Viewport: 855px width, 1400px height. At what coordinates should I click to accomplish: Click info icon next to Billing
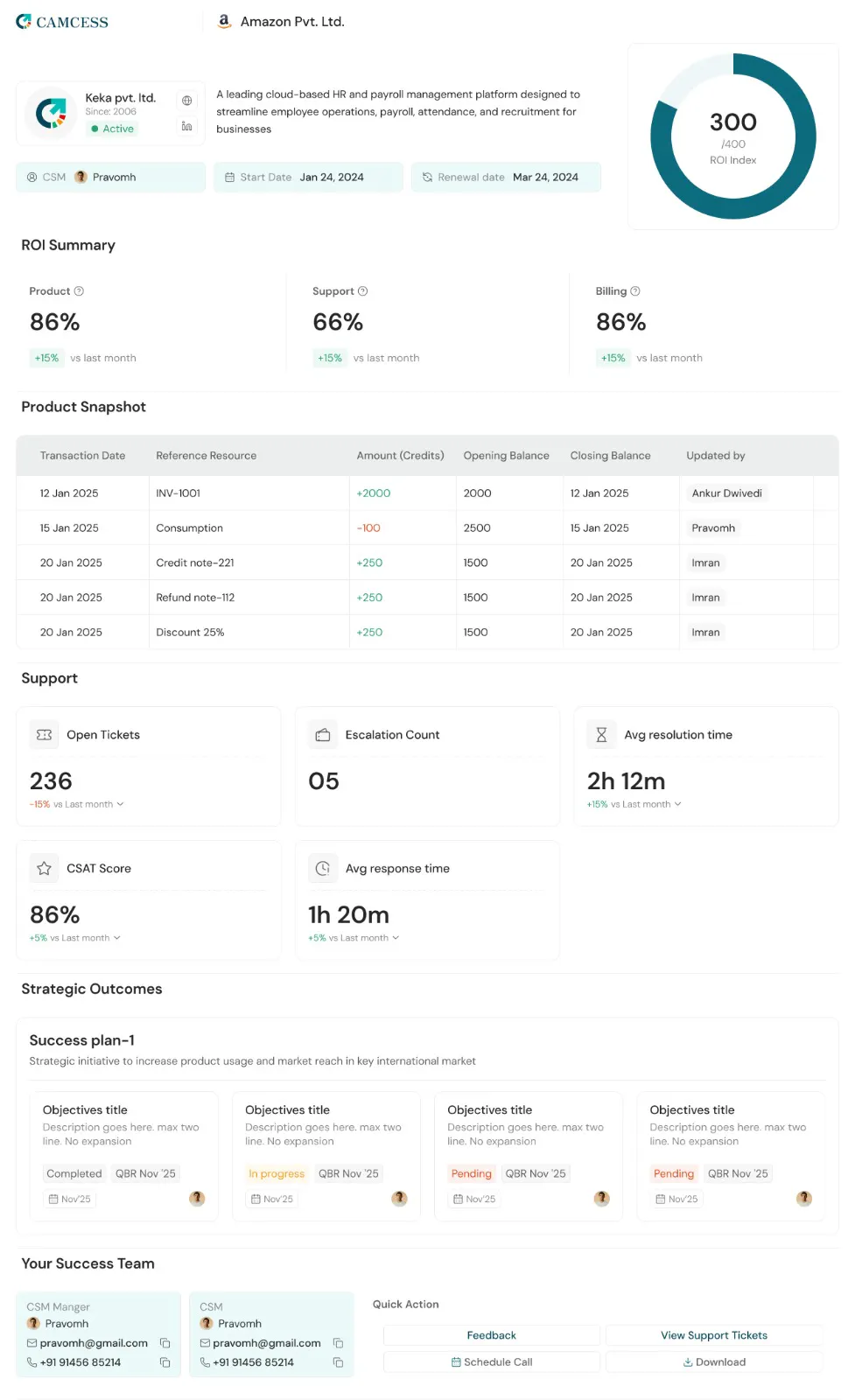635,291
